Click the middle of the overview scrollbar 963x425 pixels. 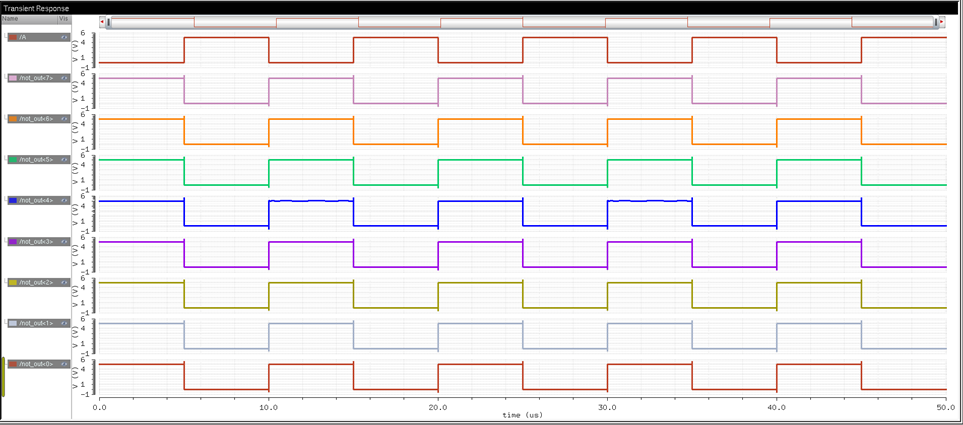pos(522,23)
